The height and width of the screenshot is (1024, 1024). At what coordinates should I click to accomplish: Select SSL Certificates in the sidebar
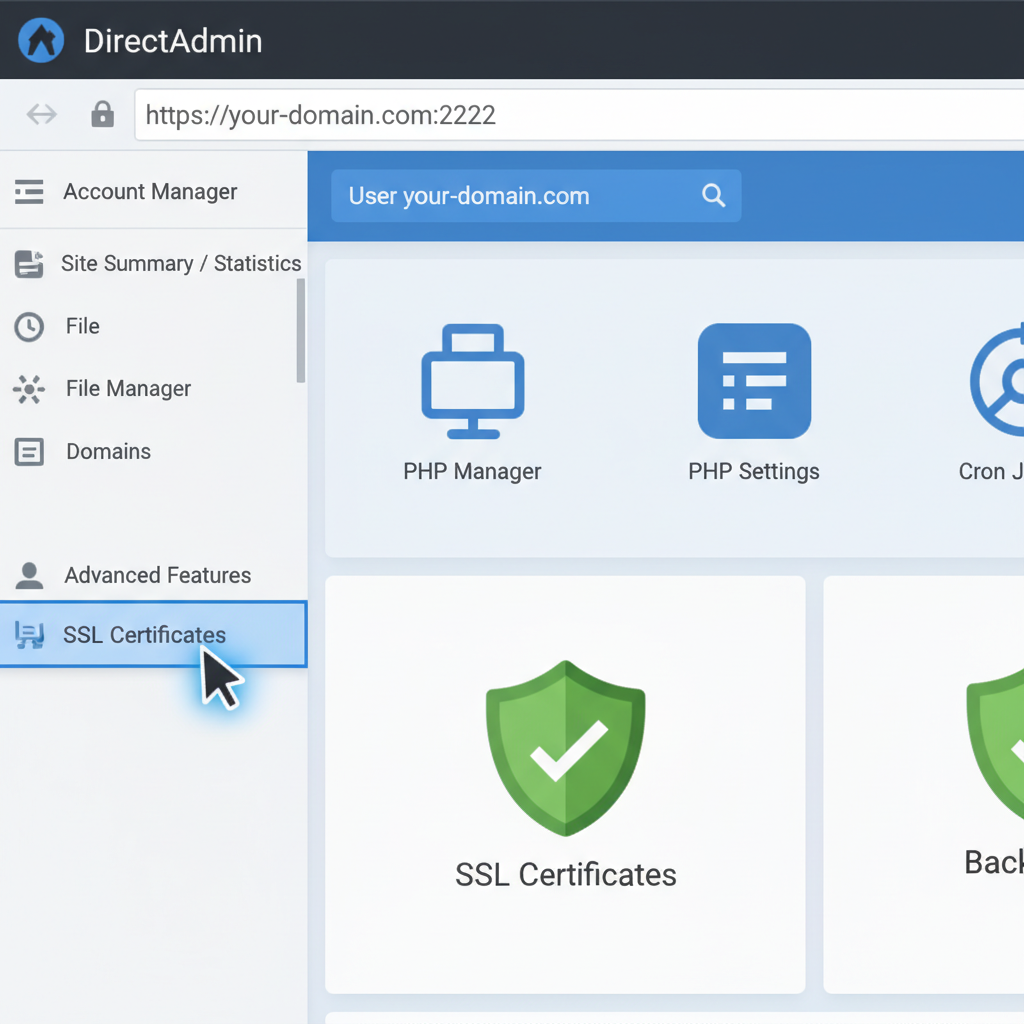(x=144, y=635)
